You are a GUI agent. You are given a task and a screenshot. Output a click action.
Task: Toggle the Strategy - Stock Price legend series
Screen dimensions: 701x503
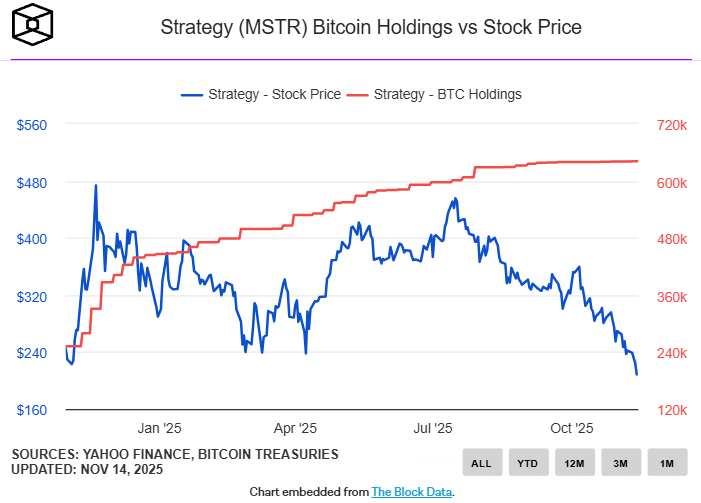[261, 94]
